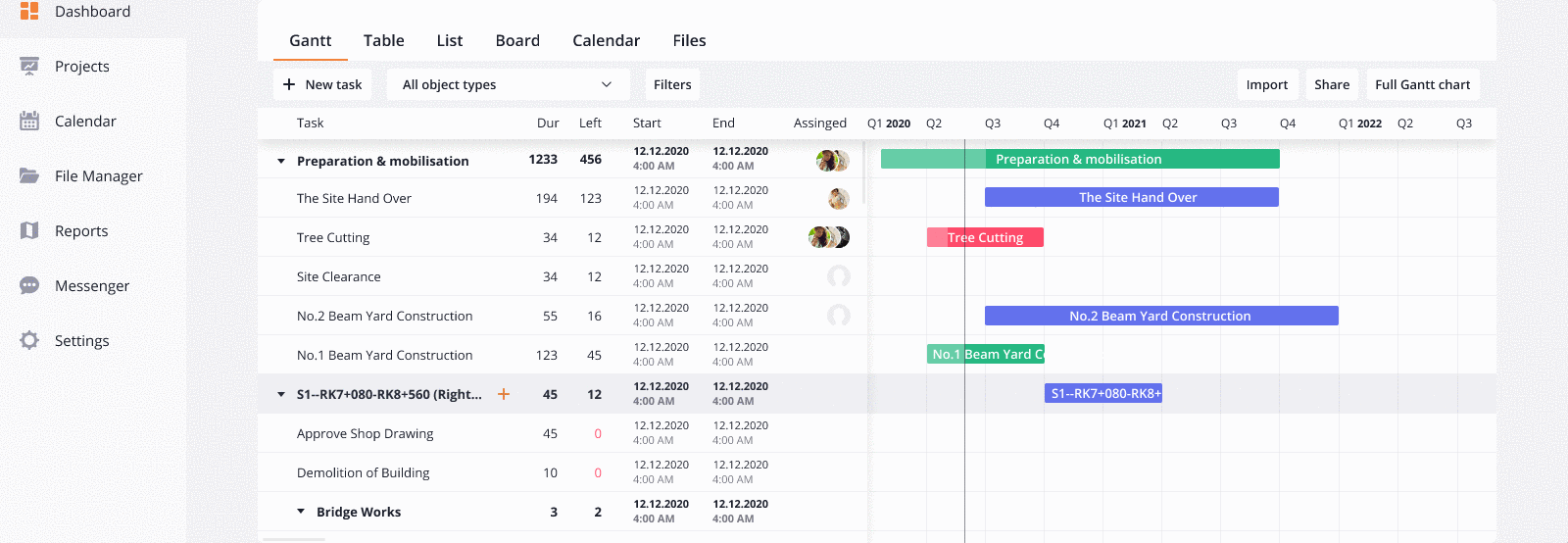This screenshot has height=543, width=1568.
Task: Click the Projects presentation icon
Action: coord(29,66)
